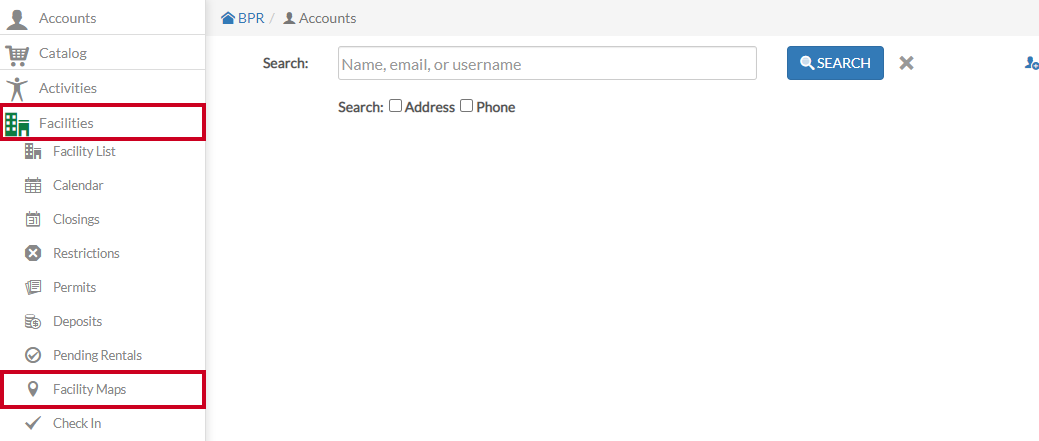Follow the BPR home breadcrumb link
The image size is (1039, 441).
tap(243, 19)
